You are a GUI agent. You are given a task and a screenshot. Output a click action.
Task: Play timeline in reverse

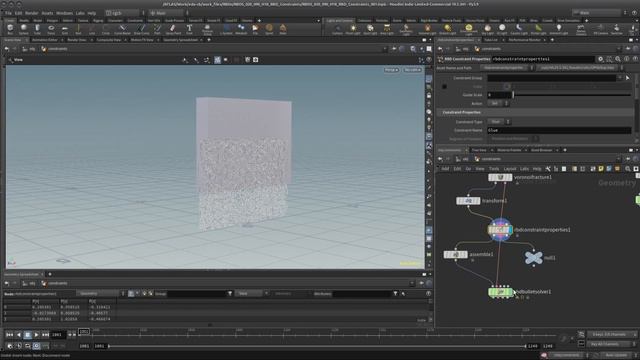tap(18, 335)
